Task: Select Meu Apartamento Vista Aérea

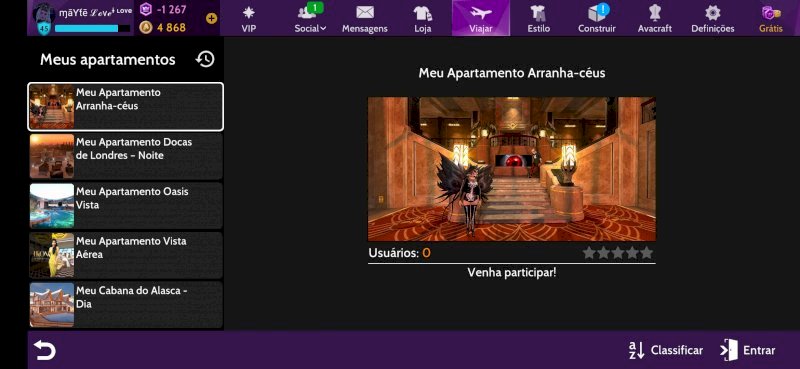Action: (x=126, y=255)
